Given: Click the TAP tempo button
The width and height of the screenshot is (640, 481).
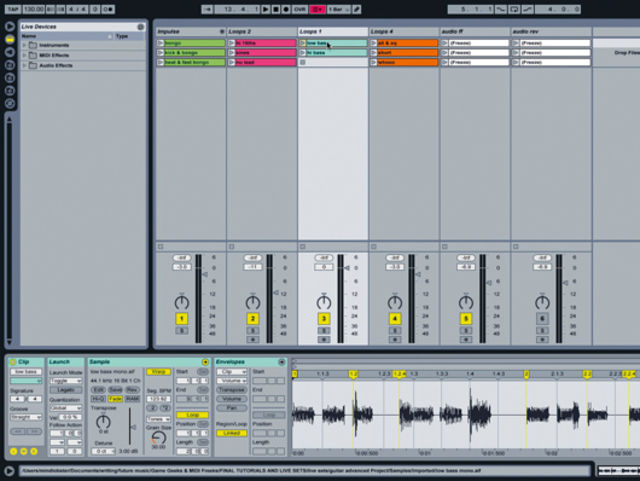Looking at the screenshot, I should pos(13,9).
